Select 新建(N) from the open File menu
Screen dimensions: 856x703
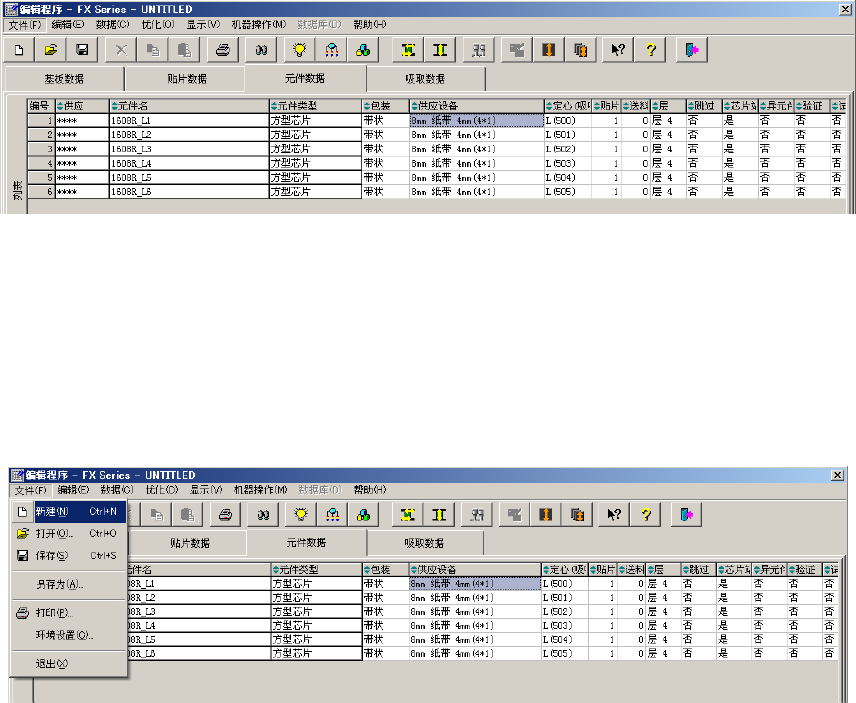[x=69, y=511]
